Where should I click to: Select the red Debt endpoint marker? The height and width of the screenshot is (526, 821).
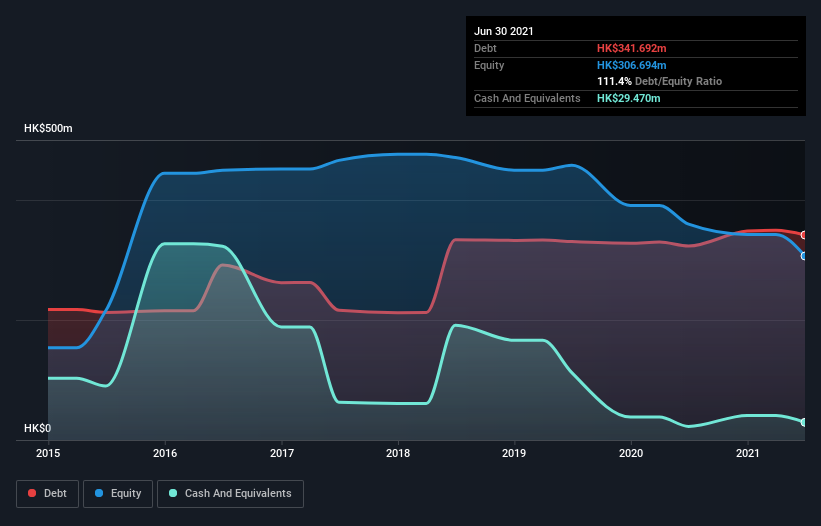tap(804, 235)
